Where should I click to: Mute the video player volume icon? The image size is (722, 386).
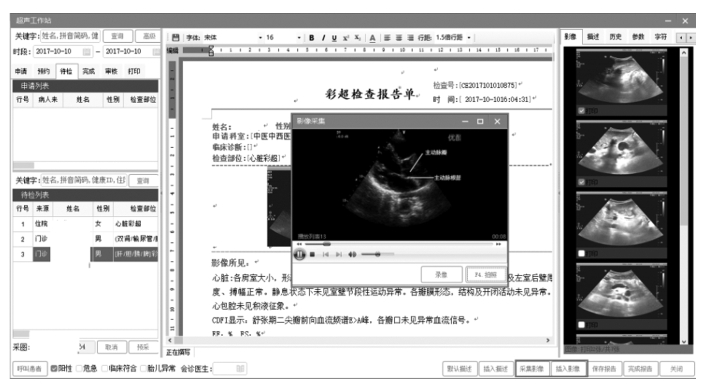click(x=352, y=254)
